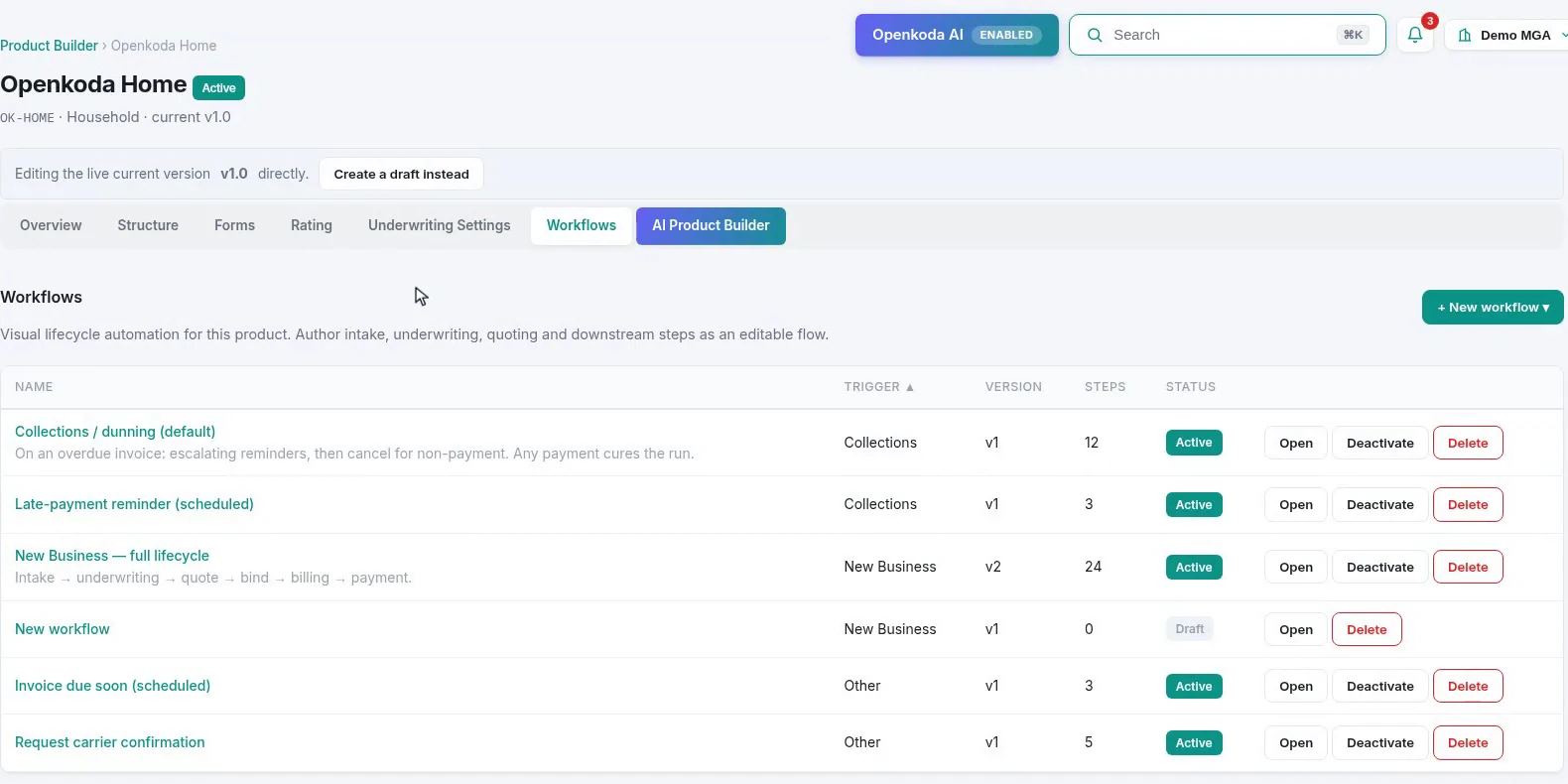Viewport: 1568px width, 784px height.
Task: Open the New workflow link in table
Action: pyautogui.click(x=63, y=629)
